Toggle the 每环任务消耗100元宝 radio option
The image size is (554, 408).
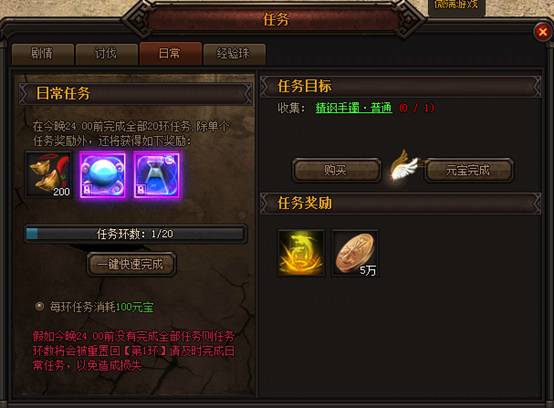pos(40,306)
